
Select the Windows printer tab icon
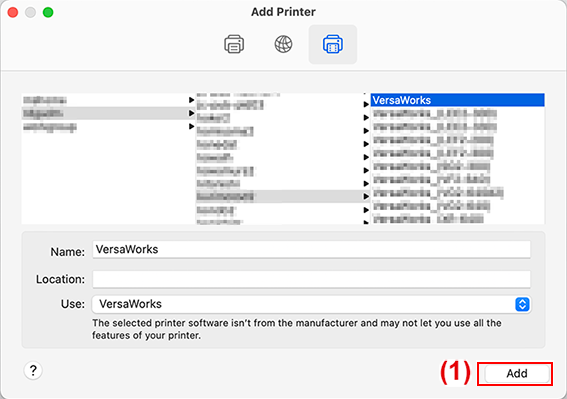point(333,44)
